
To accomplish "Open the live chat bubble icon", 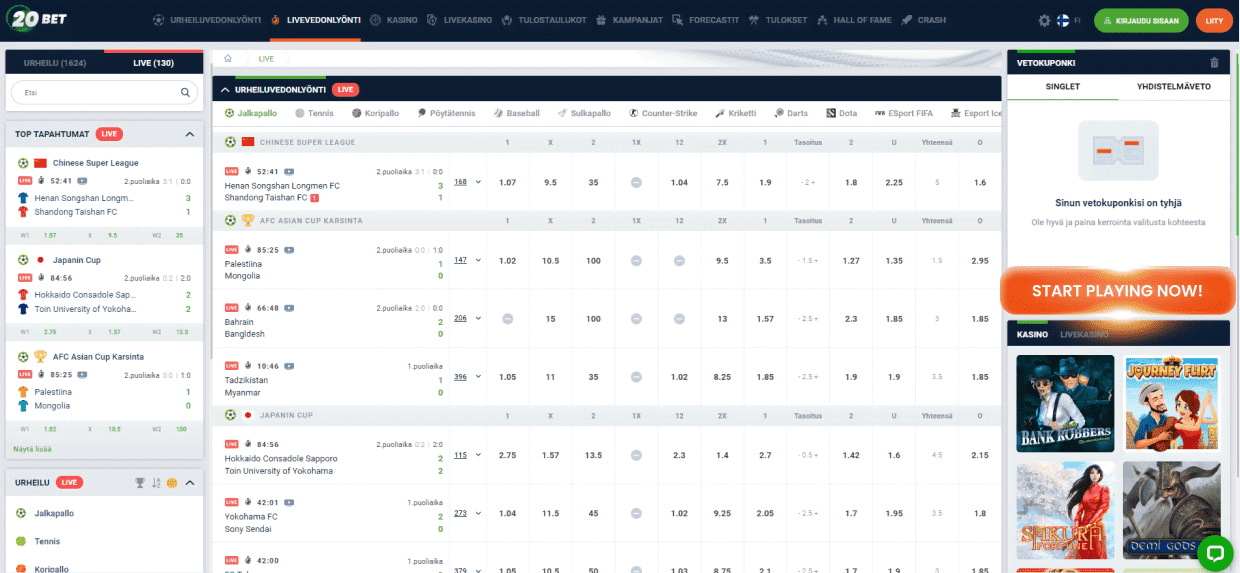I will coord(1215,551).
